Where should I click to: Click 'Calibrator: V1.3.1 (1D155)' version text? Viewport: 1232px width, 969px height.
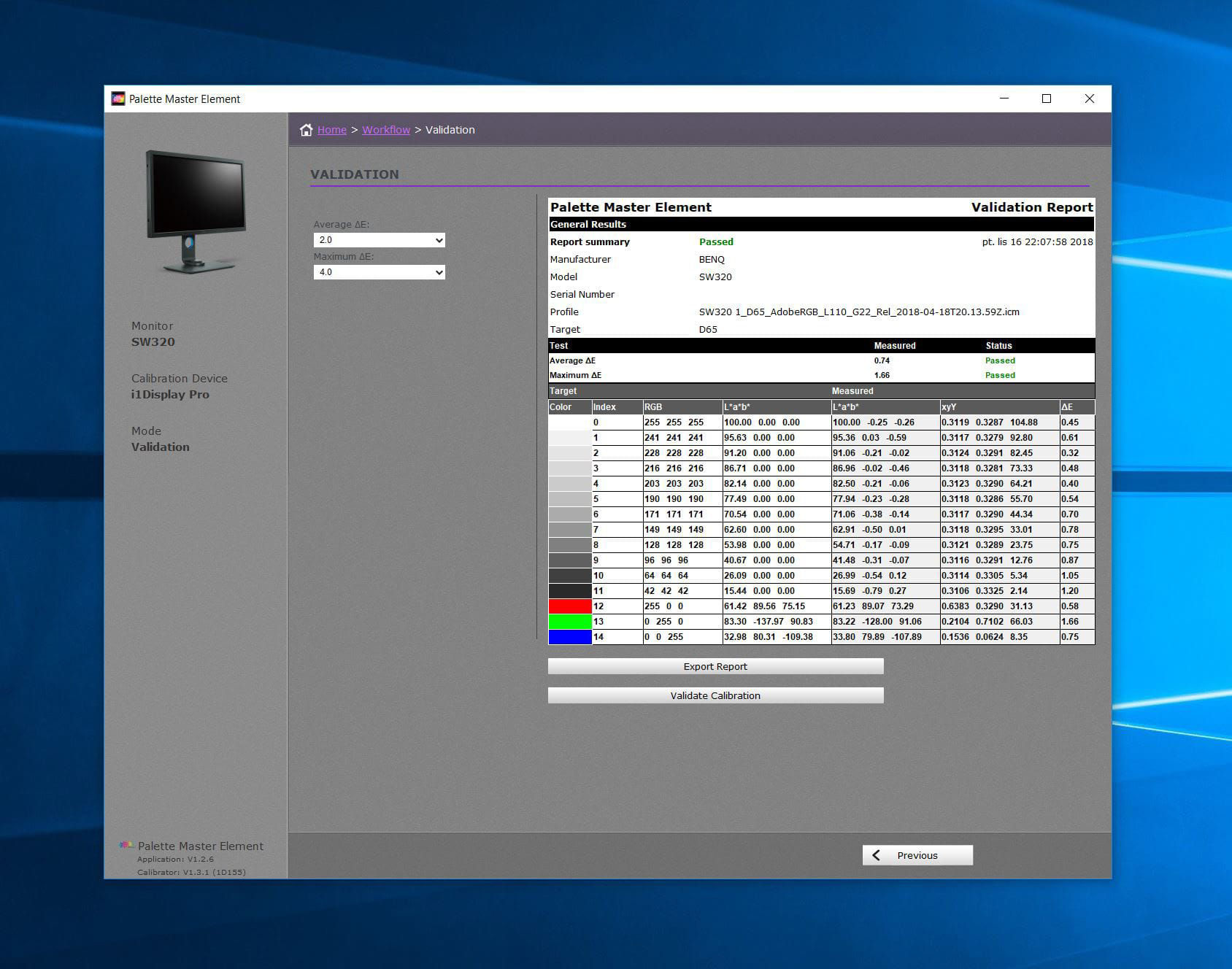191,872
